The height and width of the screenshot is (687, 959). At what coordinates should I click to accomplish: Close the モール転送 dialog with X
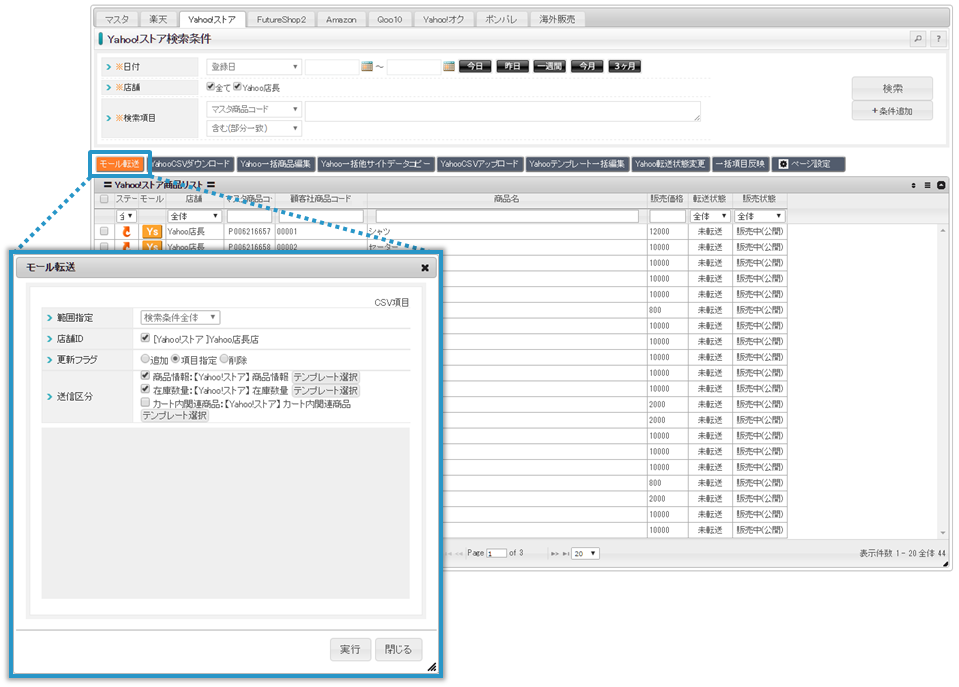425,268
